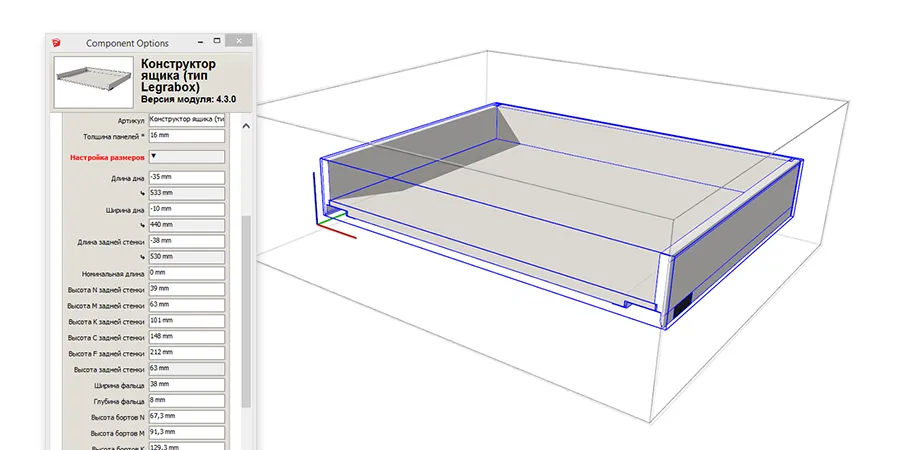The height and width of the screenshot is (450, 900).
Task: Minimize the Component Options window
Action: tap(199, 43)
